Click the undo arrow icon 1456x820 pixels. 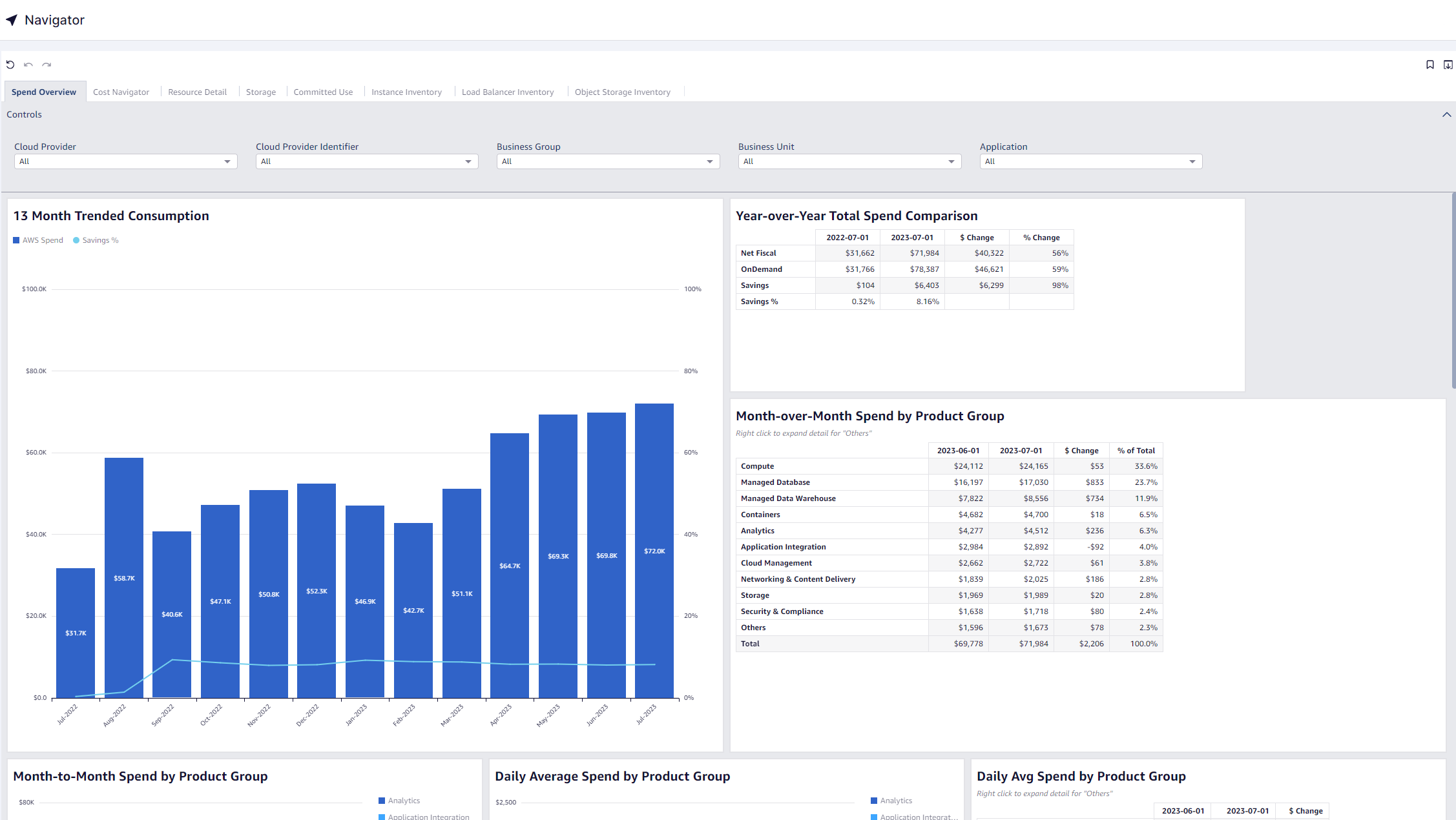pos(28,65)
